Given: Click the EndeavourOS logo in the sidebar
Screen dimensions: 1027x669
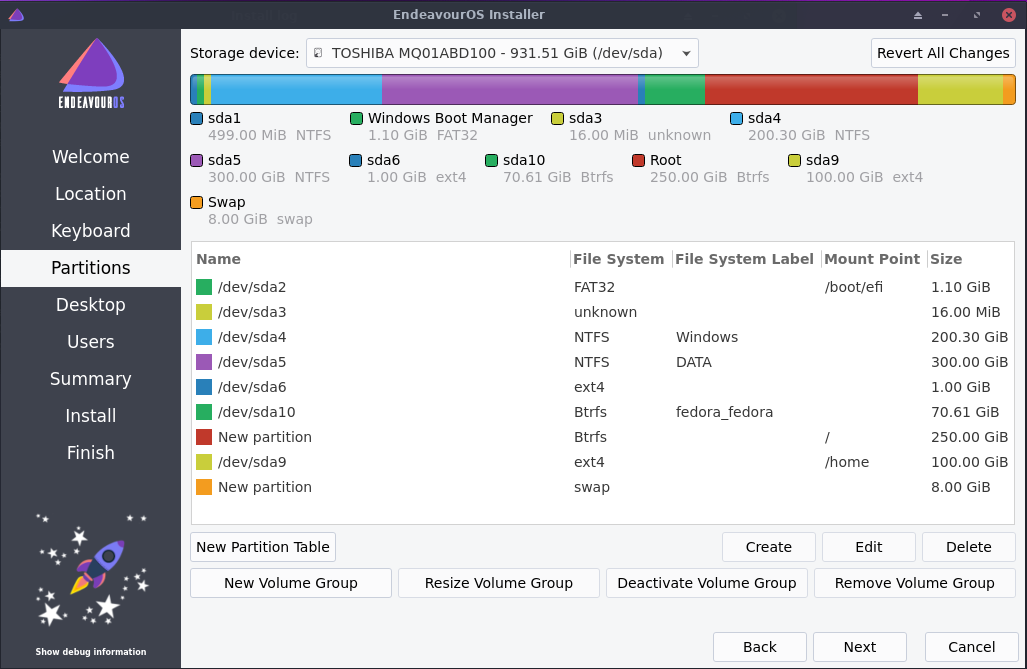Looking at the screenshot, I should [x=91, y=76].
